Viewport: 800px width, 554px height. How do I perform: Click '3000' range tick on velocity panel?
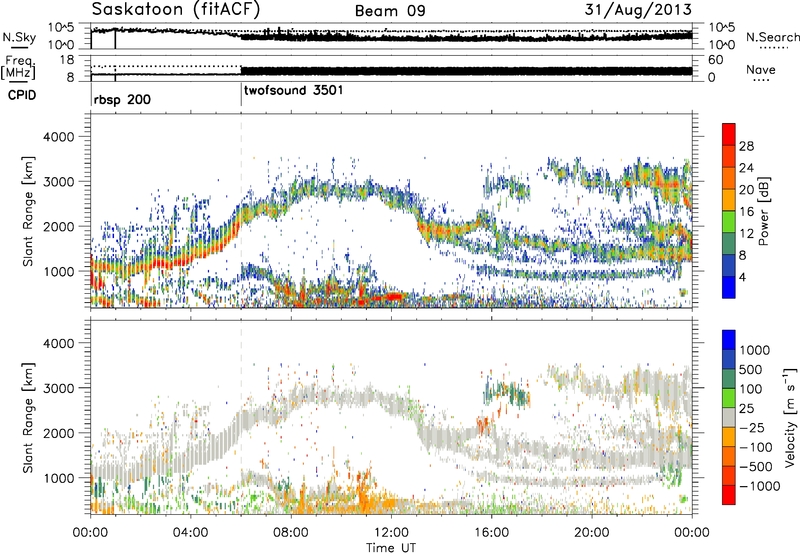pyautogui.click(x=58, y=388)
